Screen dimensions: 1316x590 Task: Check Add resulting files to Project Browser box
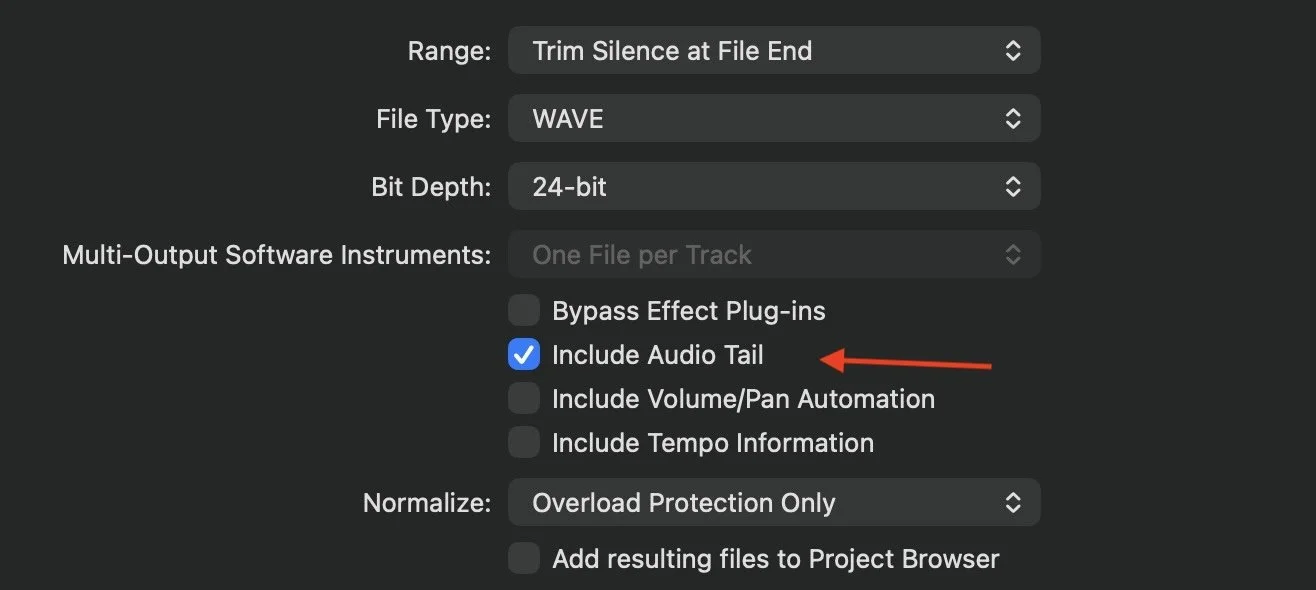524,558
